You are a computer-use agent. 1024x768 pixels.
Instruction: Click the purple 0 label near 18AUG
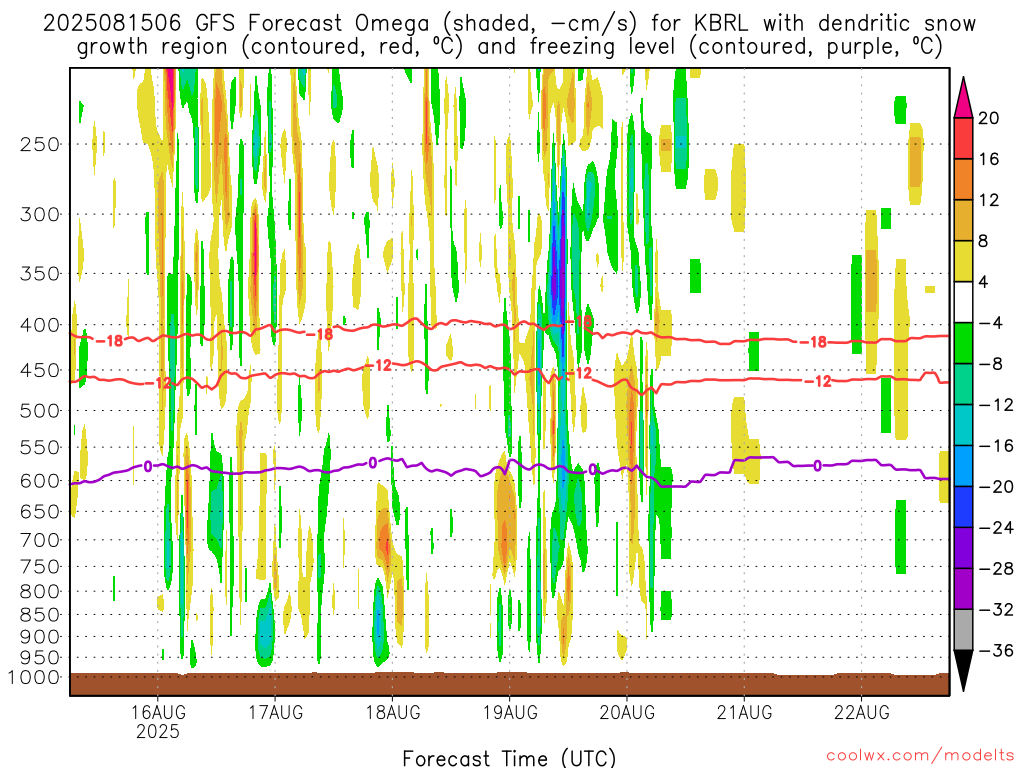point(373,463)
